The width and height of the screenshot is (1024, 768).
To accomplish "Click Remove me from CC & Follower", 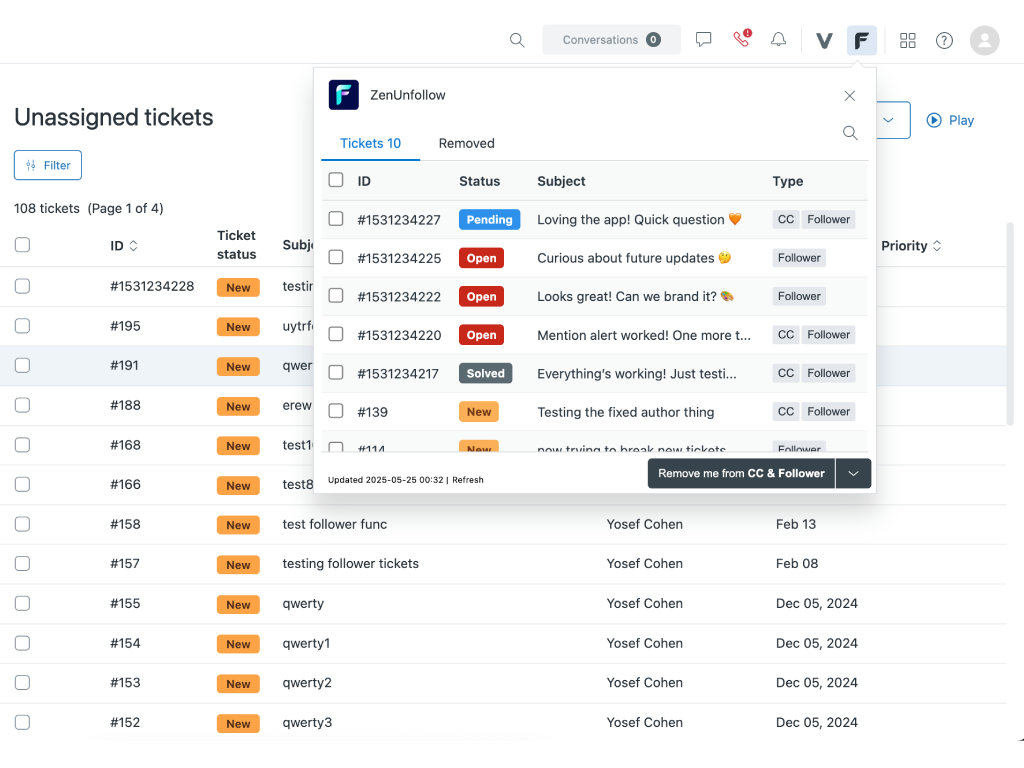I will click(x=741, y=473).
